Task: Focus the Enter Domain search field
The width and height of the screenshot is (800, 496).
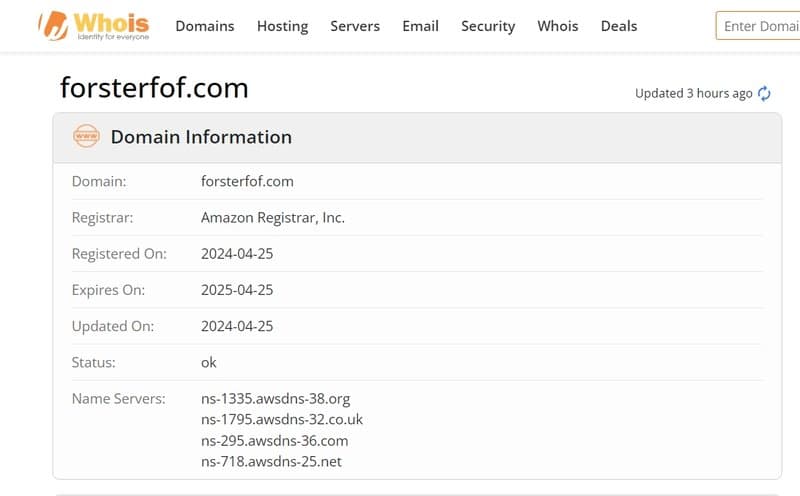Action: 760,26
